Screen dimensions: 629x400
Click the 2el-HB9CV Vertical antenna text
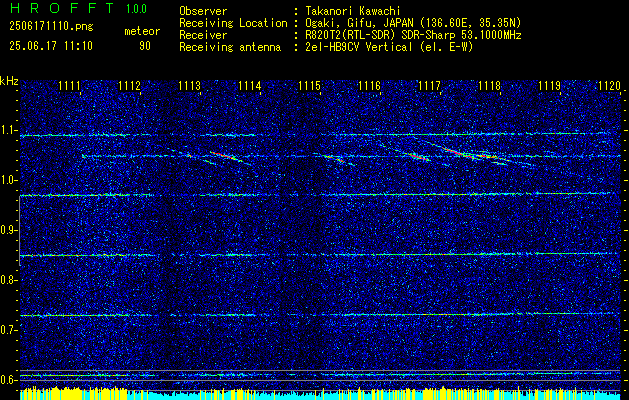pos(390,47)
